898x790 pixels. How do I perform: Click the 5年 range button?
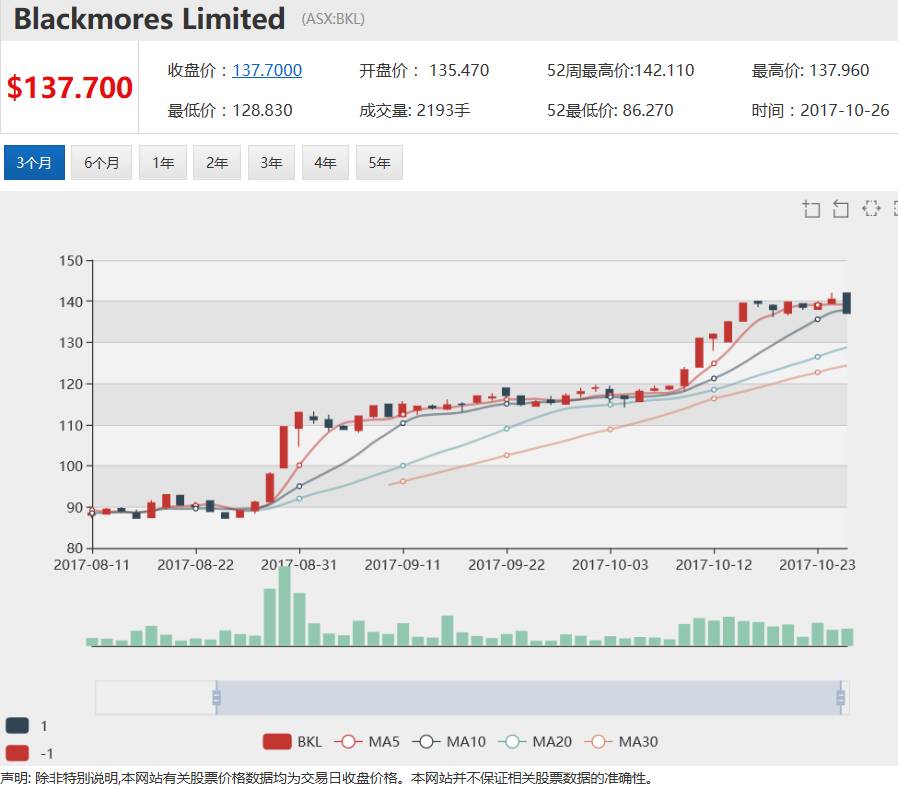coord(379,163)
